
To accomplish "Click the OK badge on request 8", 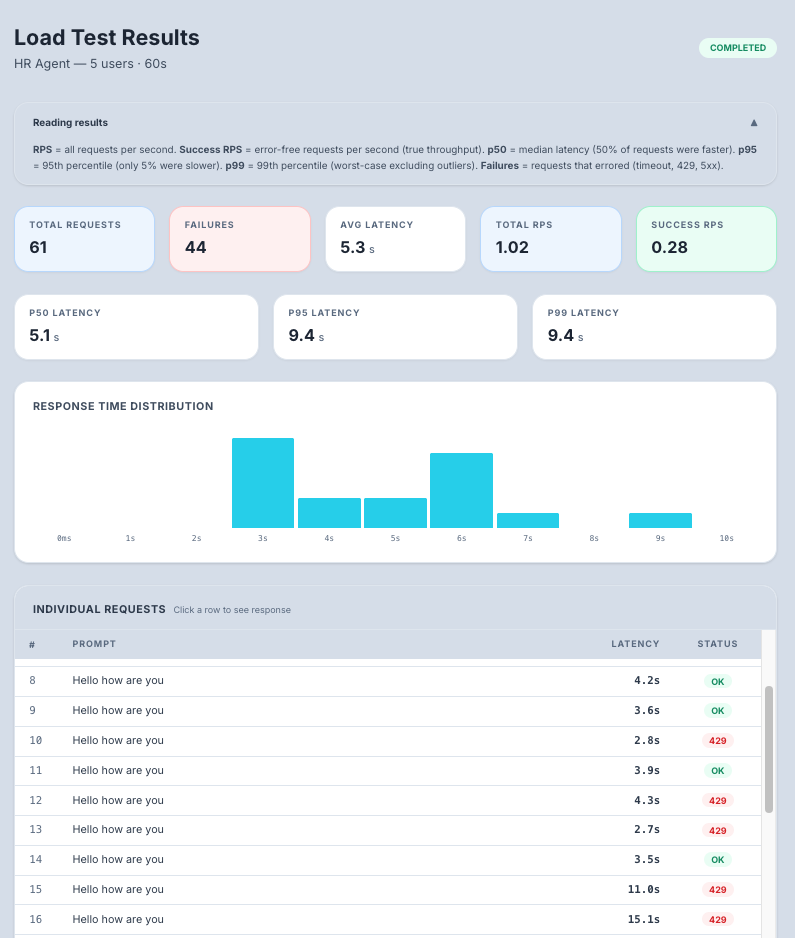I will pyautogui.click(x=718, y=681).
